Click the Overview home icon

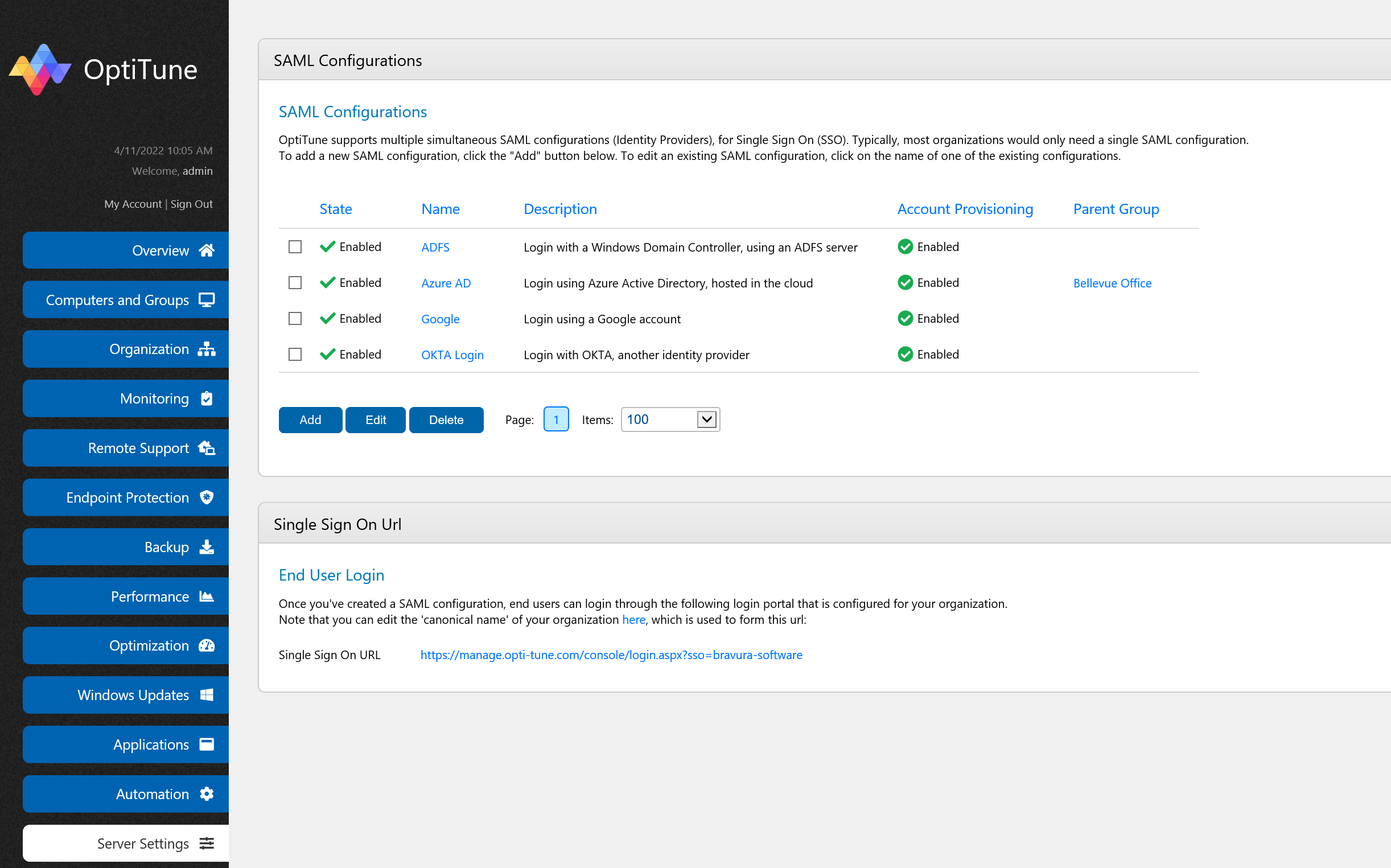(207, 250)
